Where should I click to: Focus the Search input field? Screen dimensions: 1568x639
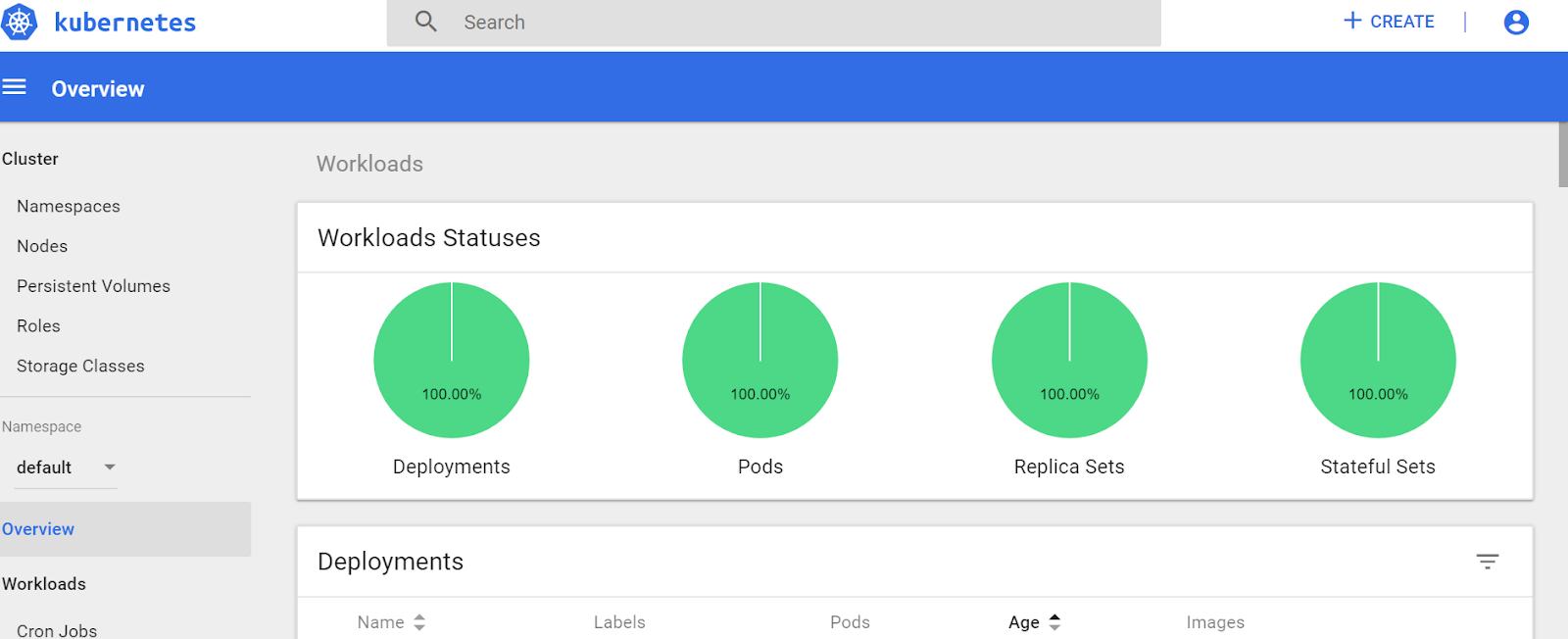click(774, 23)
